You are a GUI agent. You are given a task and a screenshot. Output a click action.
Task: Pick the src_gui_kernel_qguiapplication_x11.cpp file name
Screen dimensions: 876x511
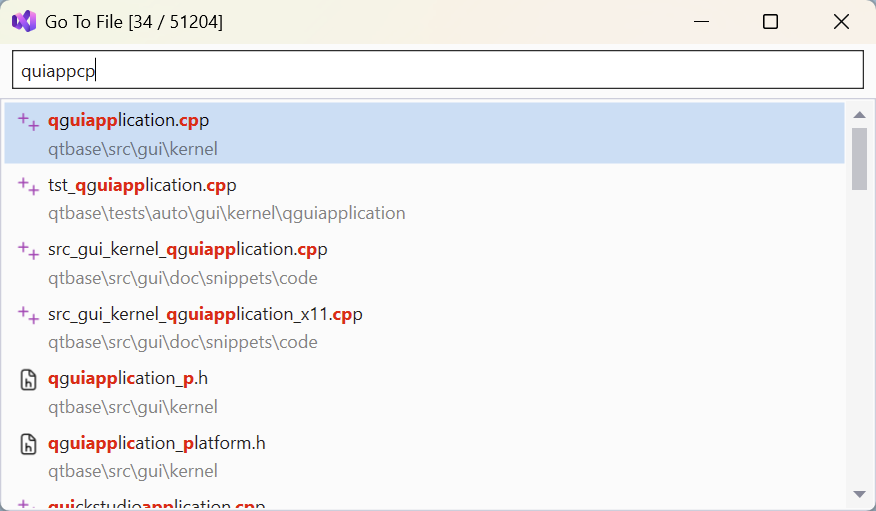coord(205,314)
